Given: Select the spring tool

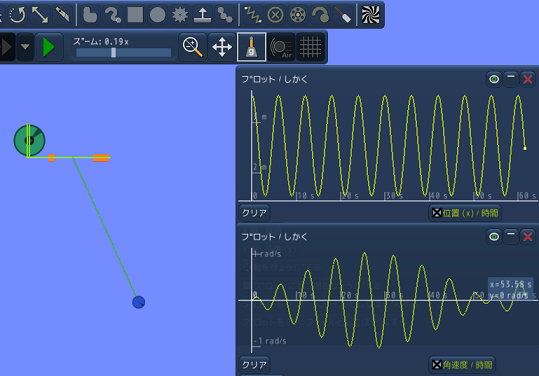Looking at the screenshot, I should (x=253, y=15).
